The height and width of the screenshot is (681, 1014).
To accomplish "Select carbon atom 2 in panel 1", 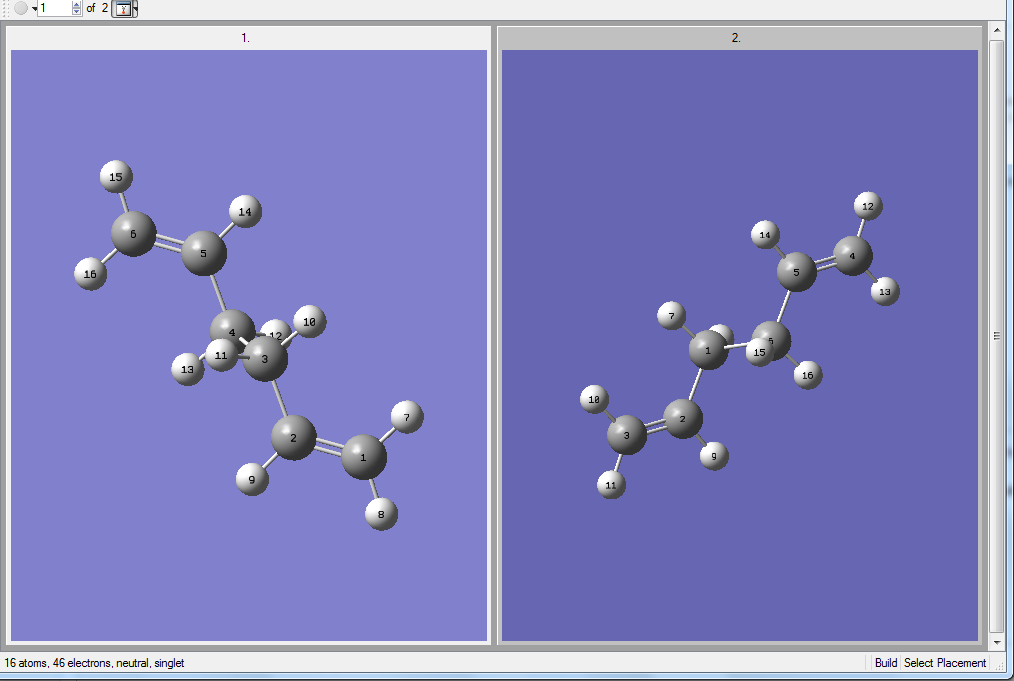I will tap(294, 438).
